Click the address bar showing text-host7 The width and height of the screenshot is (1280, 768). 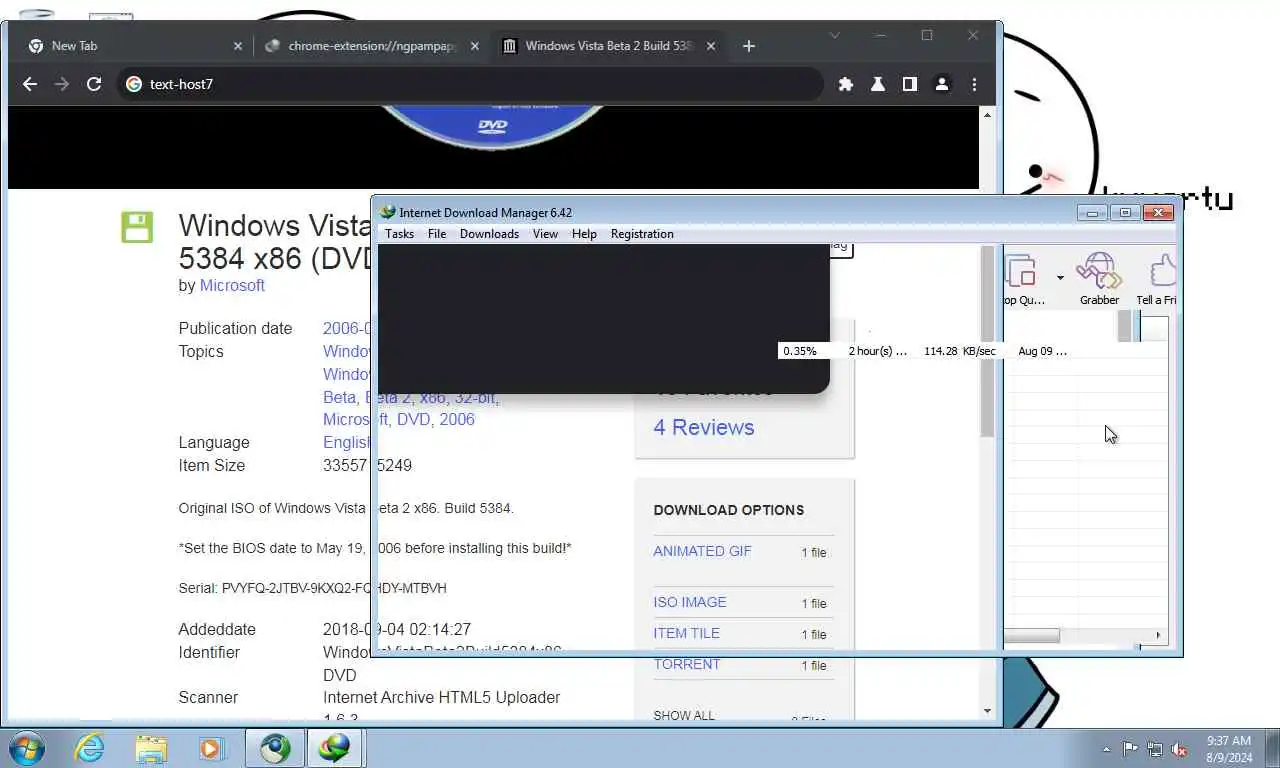[x=470, y=84]
